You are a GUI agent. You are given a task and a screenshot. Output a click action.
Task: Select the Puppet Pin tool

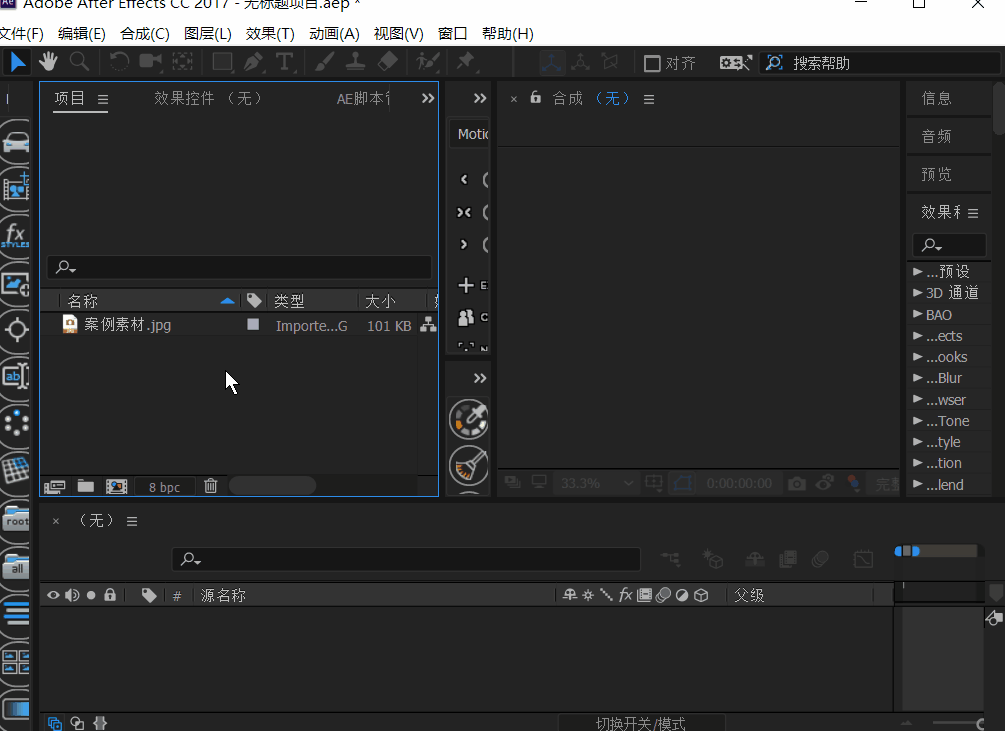coord(466,62)
